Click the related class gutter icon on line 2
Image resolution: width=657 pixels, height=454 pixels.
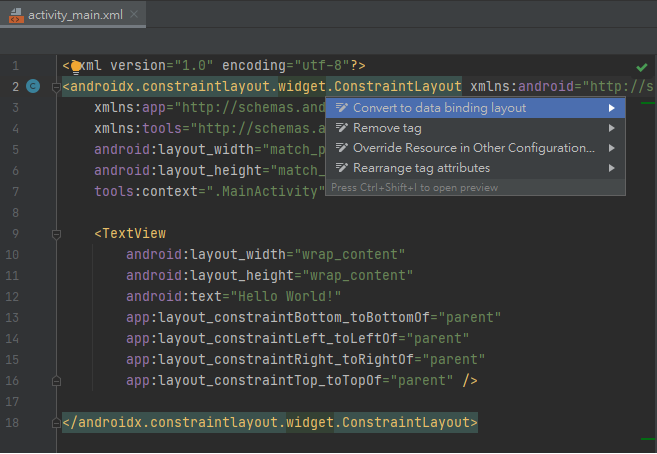[x=33, y=87]
